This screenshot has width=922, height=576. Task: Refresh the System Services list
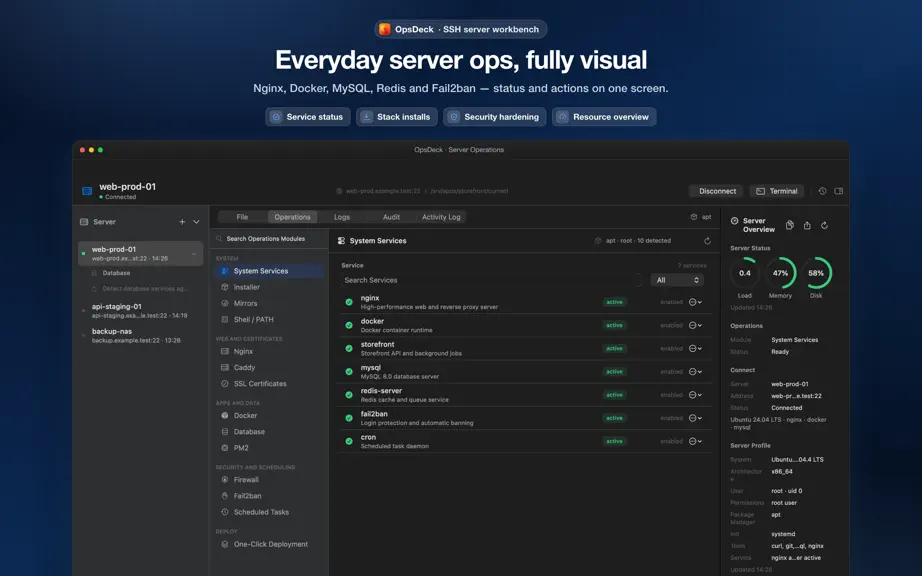[707, 241]
